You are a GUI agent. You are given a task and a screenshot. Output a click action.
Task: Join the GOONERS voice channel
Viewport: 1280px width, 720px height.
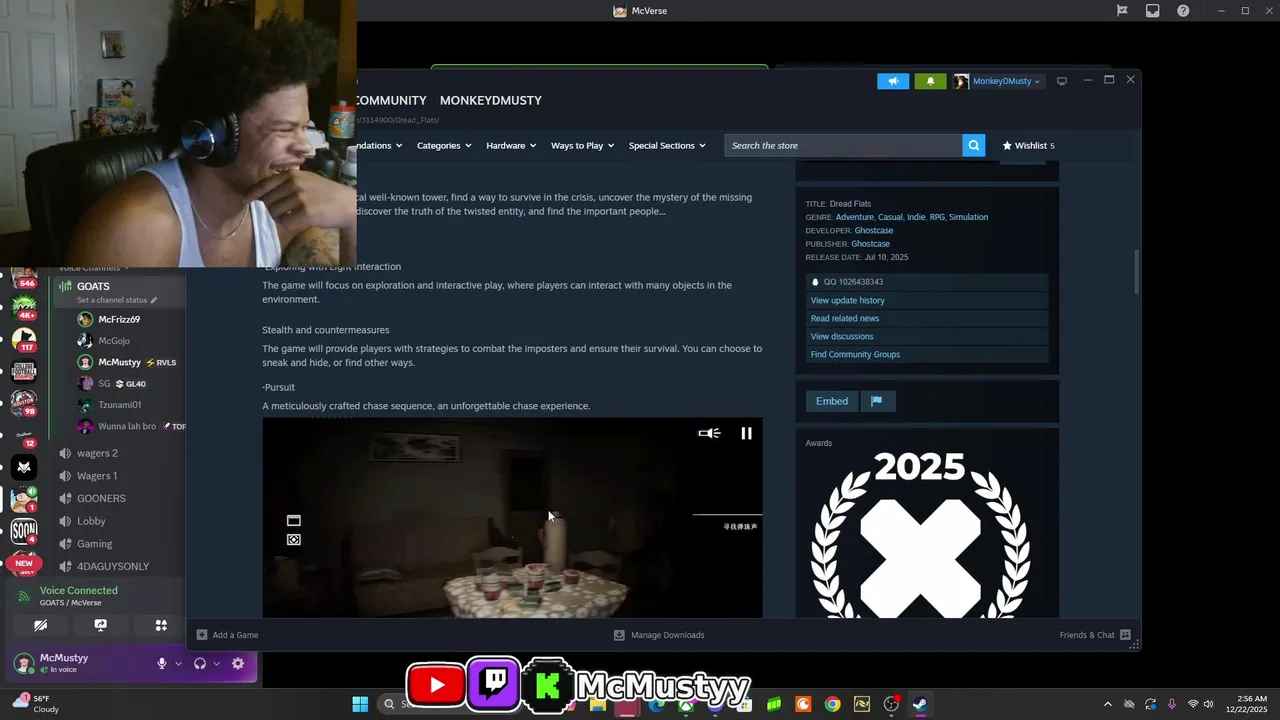(x=103, y=498)
